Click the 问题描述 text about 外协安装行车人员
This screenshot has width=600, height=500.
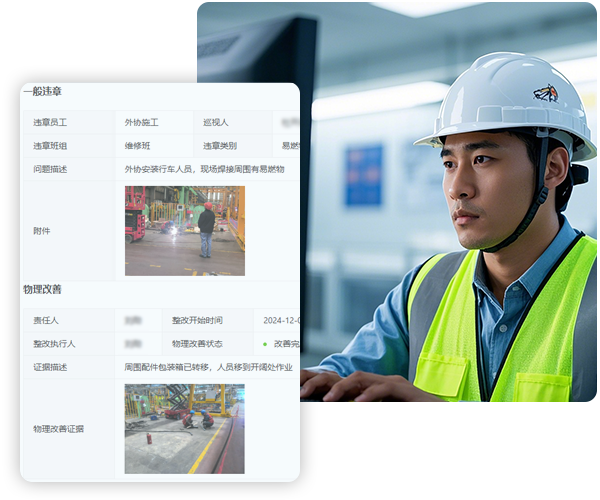tap(204, 169)
